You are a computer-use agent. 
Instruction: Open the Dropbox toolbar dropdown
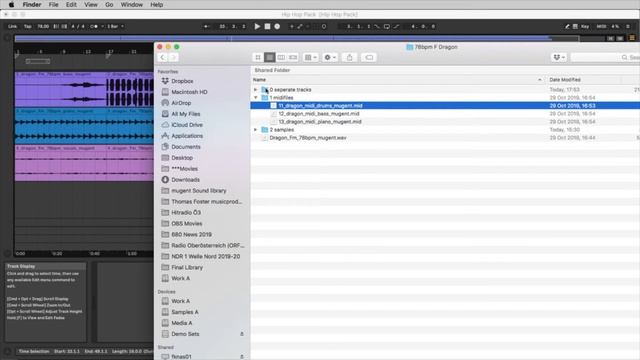[559, 58]
